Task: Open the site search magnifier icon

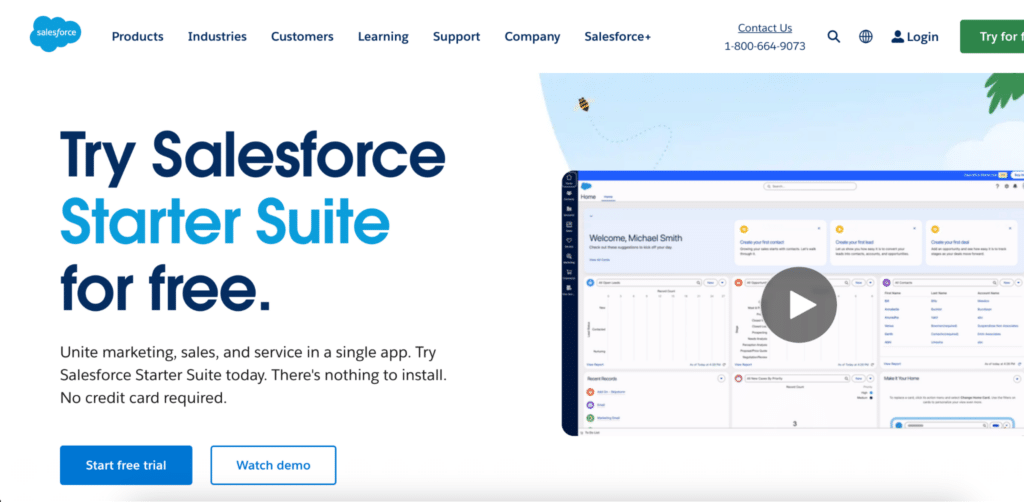Action: coord(834,37)
